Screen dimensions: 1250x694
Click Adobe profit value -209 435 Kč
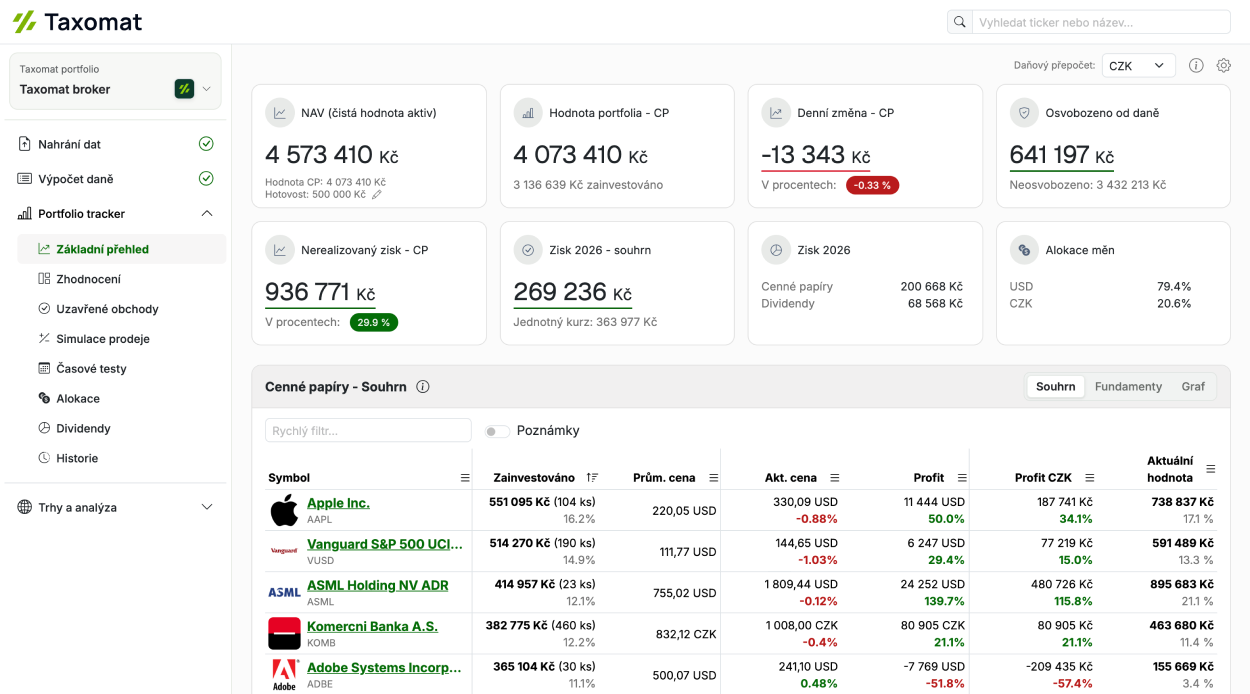tap(1059, 667)
